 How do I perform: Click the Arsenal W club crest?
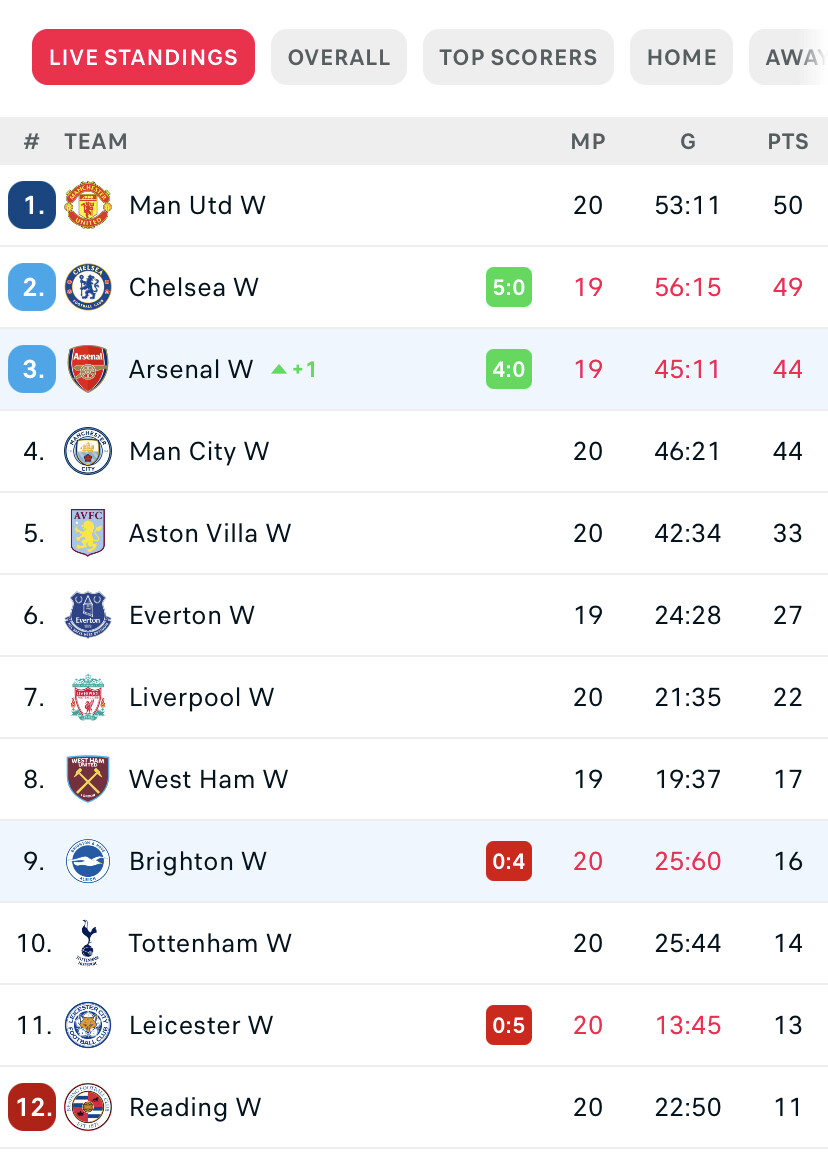(x=88, y=368)
